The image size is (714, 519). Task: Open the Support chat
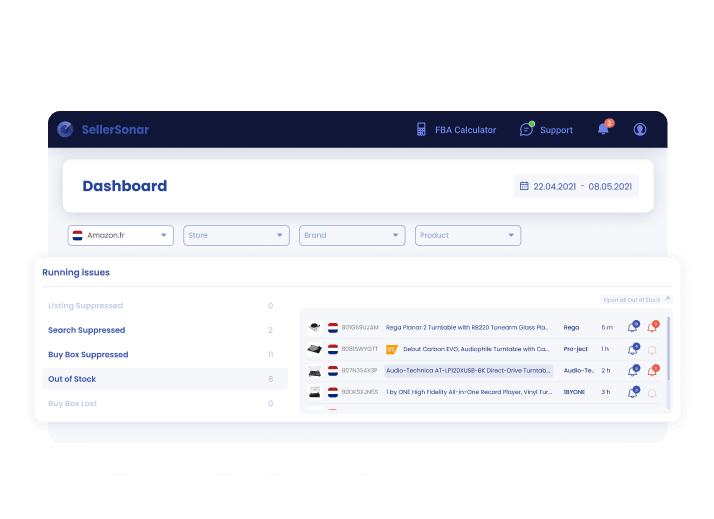546,130
